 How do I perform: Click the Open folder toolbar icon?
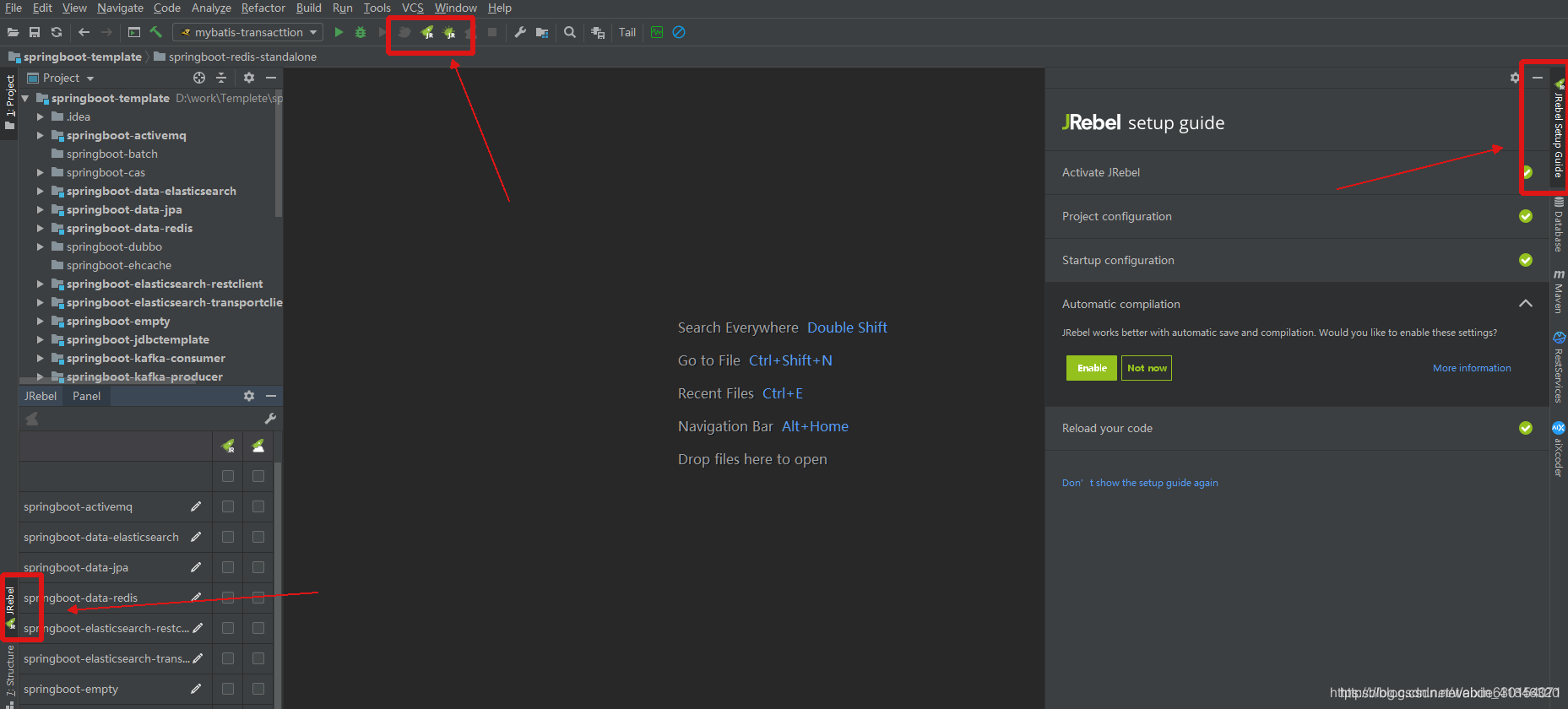point(13,32)
